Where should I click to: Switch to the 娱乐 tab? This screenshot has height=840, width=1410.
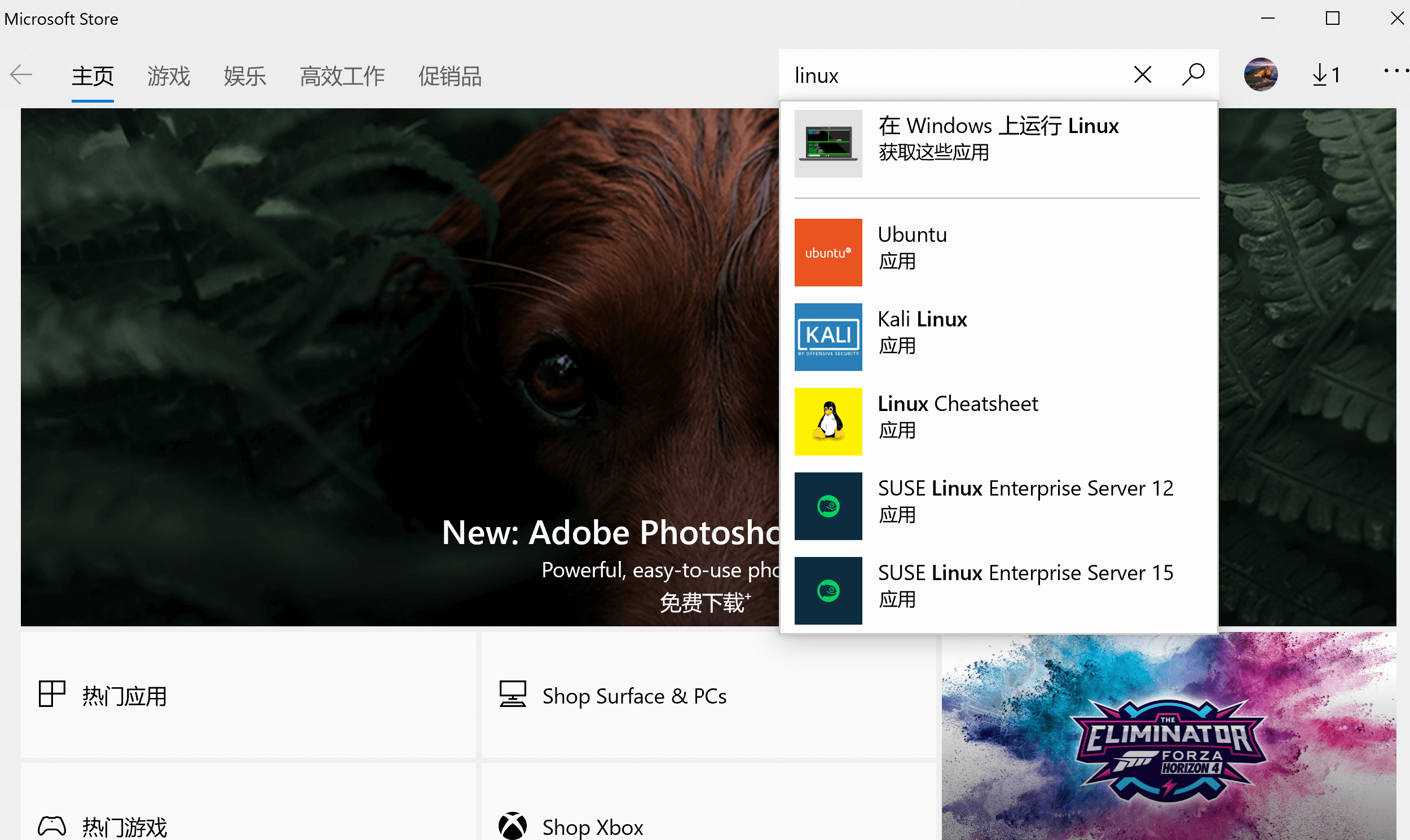click(245, 76)
